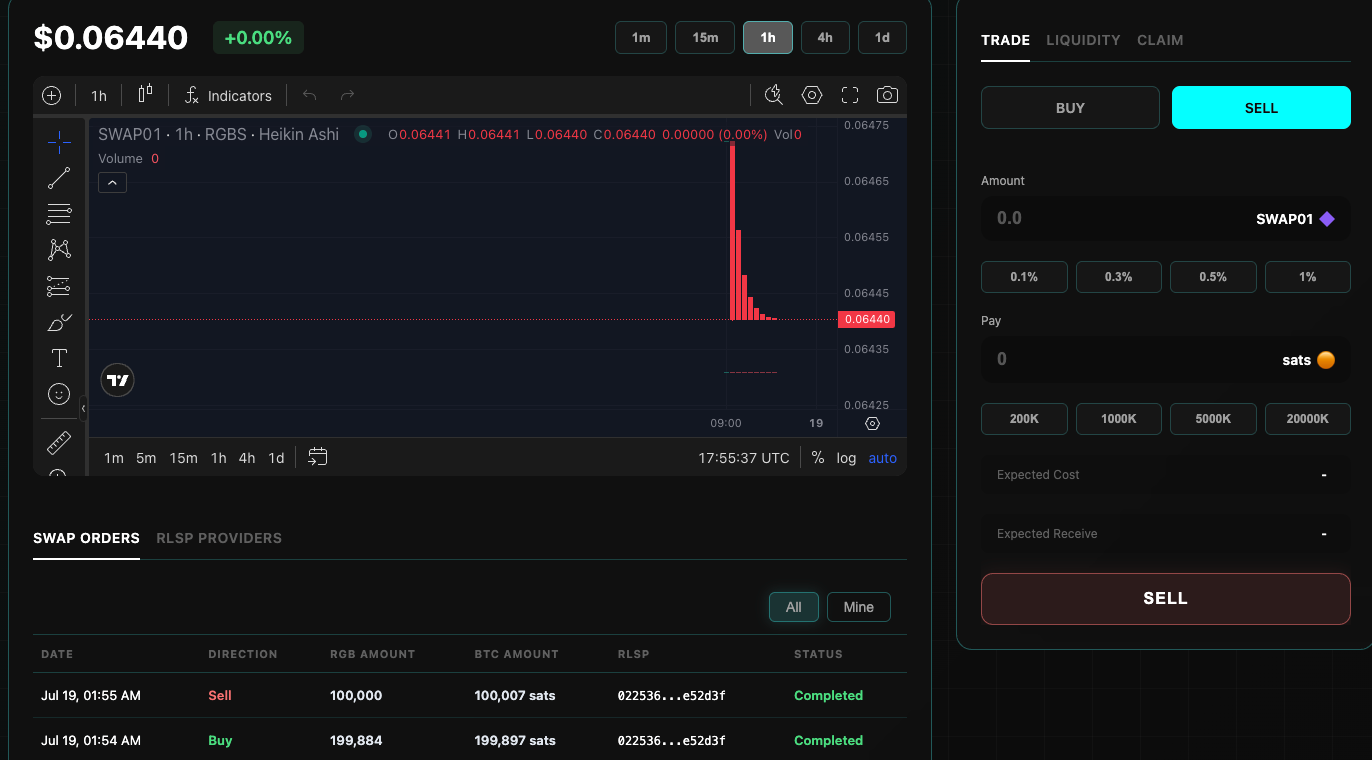Select the ruler measure tool
Viewport: 1372px width, 760px height.
59,442
